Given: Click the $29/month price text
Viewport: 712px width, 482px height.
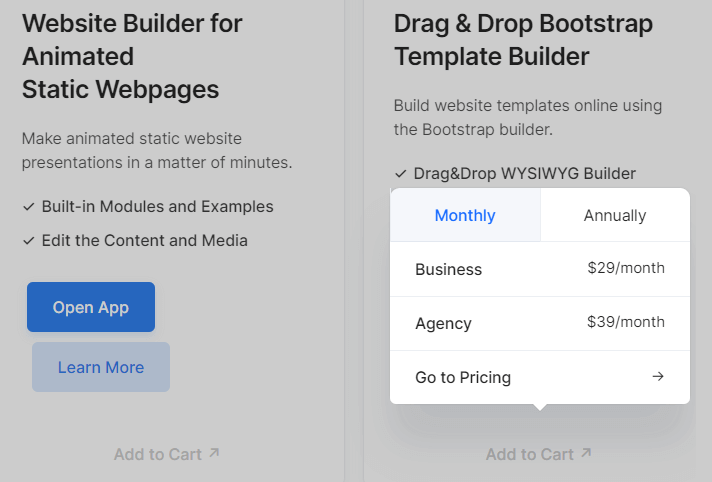Looking at the screenshot, I should coord(626,268).
